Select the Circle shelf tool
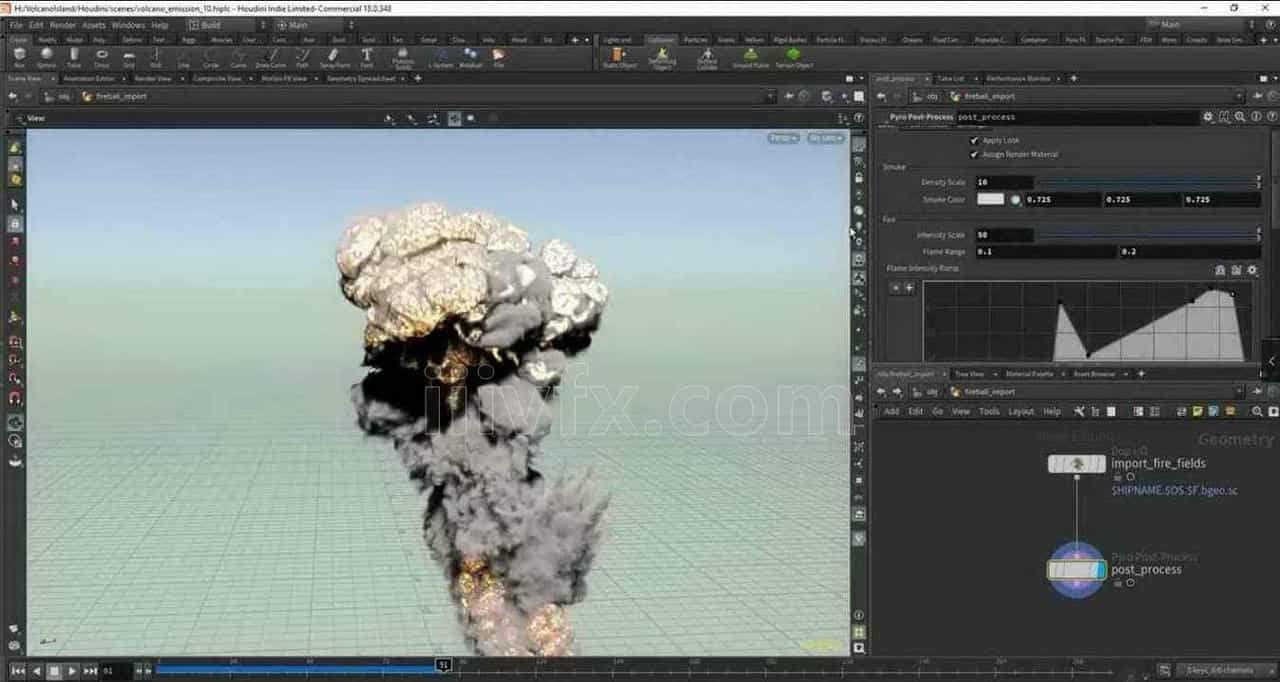 (x=211, y=57)
